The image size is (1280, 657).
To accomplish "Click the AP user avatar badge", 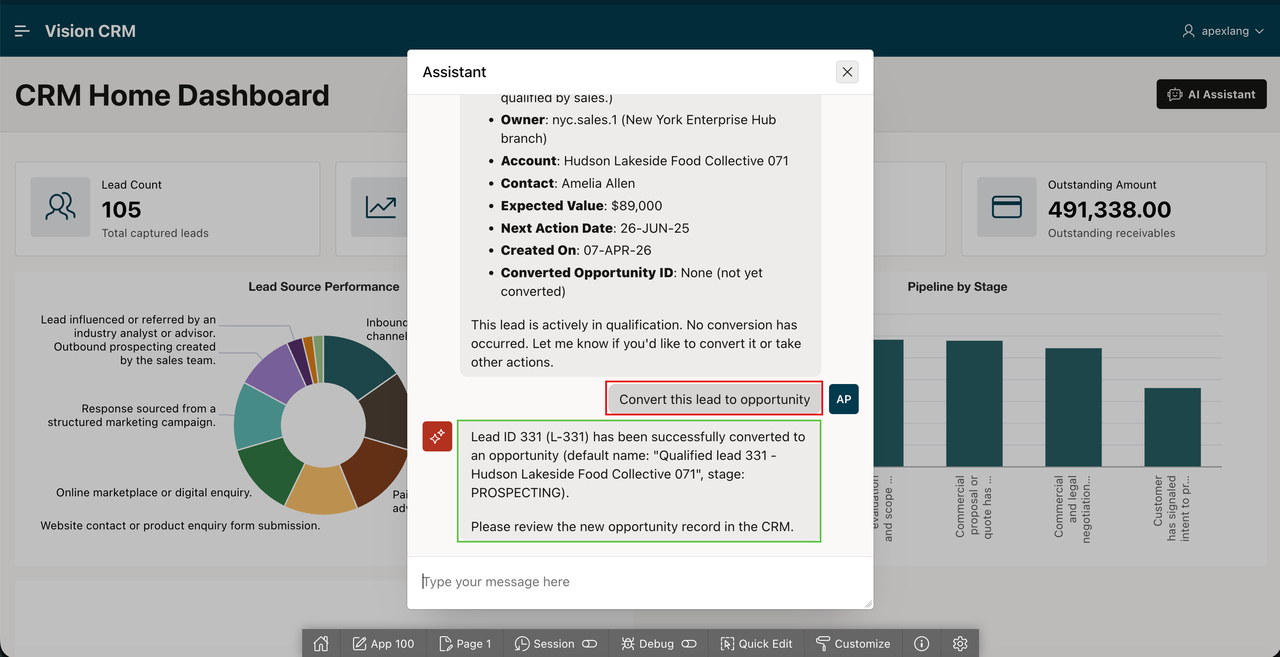I will point(844,399).
